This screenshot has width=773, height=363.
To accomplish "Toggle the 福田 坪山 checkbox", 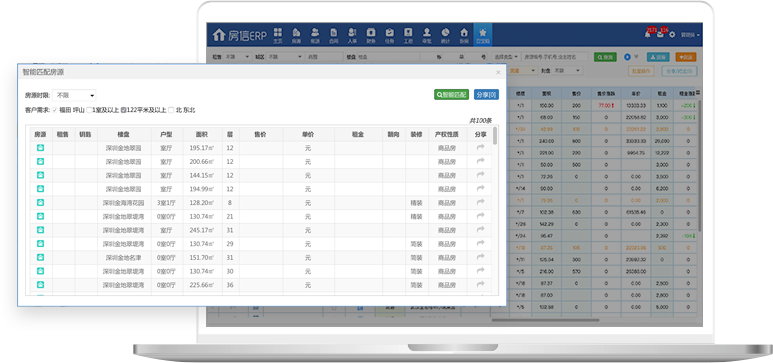I will click(x=55, y=110).
